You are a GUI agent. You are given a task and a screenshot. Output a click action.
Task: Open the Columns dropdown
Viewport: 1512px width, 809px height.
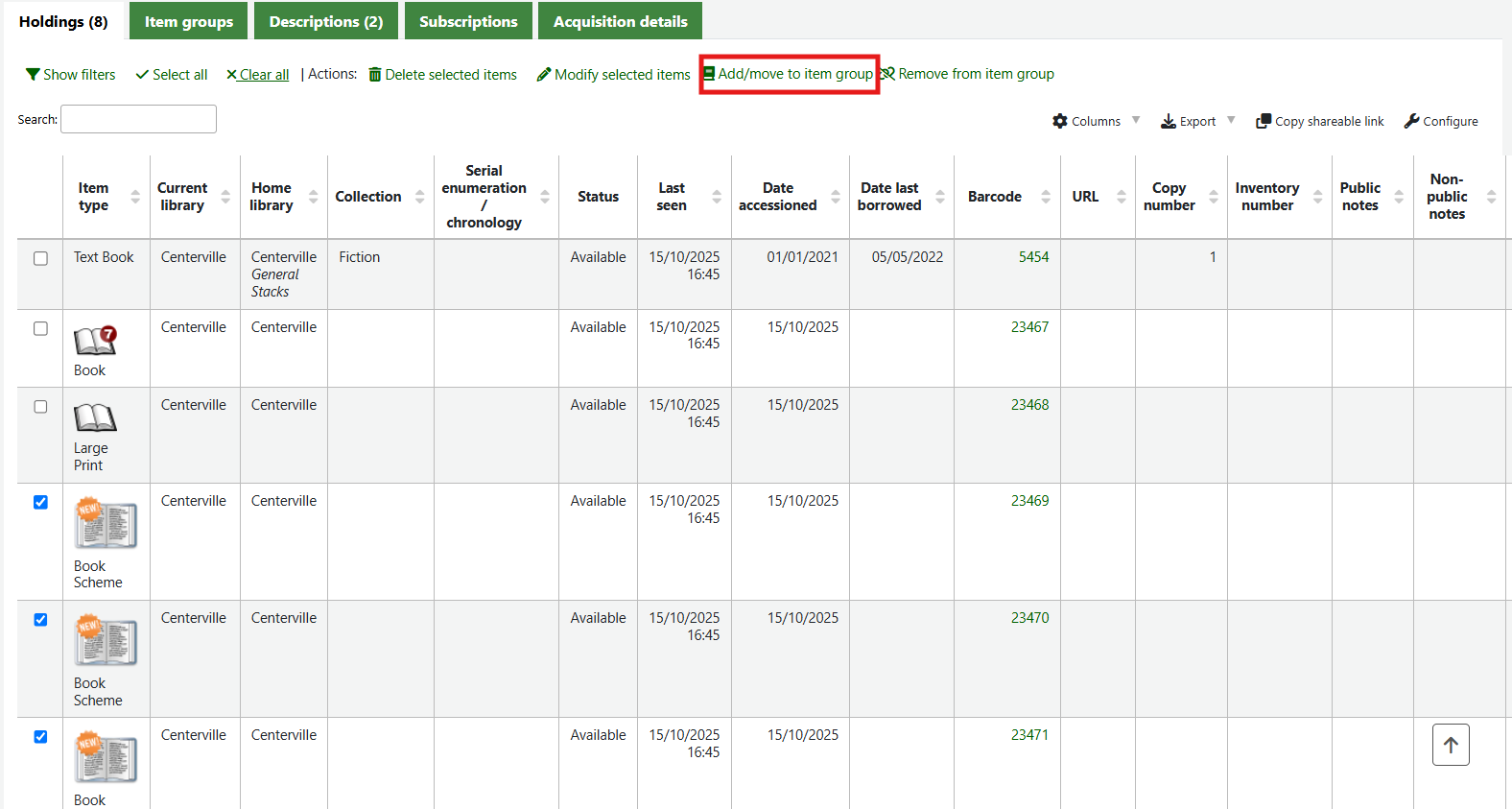(1096, 121)
